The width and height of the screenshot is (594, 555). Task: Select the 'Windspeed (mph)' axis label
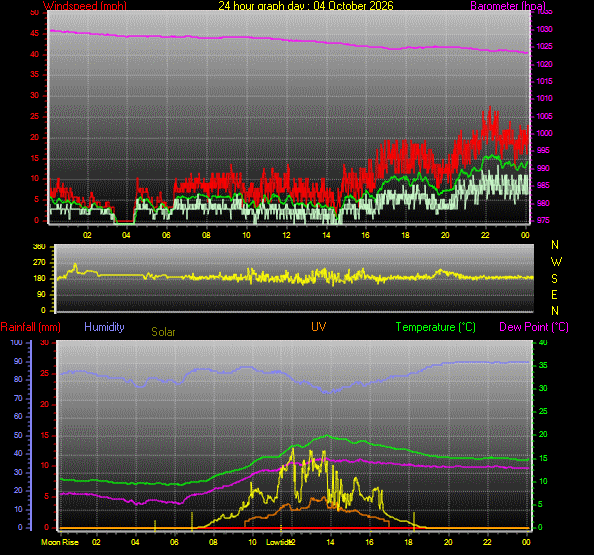coord(85,6)
